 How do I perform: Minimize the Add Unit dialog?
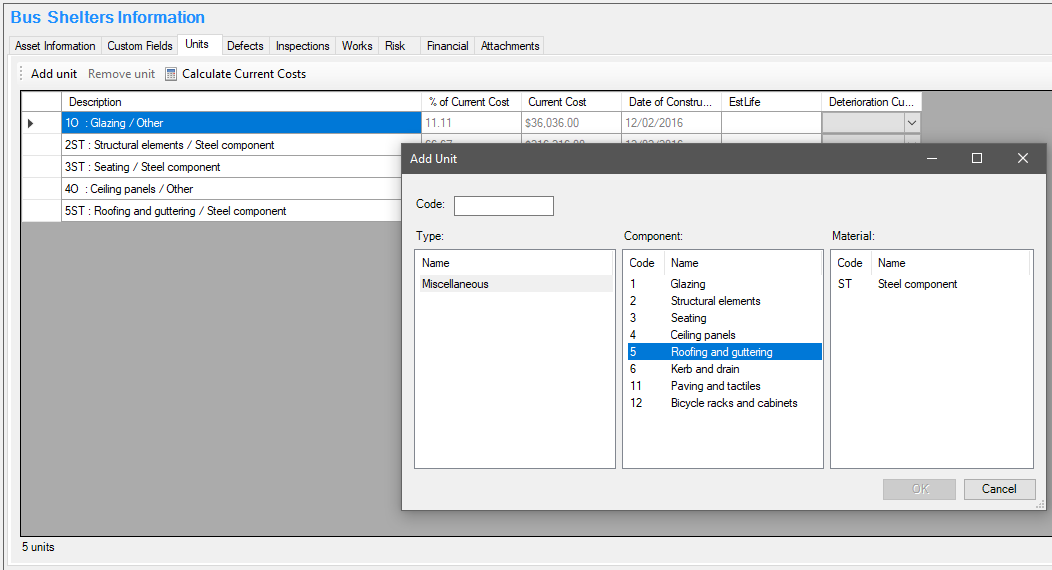point(931,158)
